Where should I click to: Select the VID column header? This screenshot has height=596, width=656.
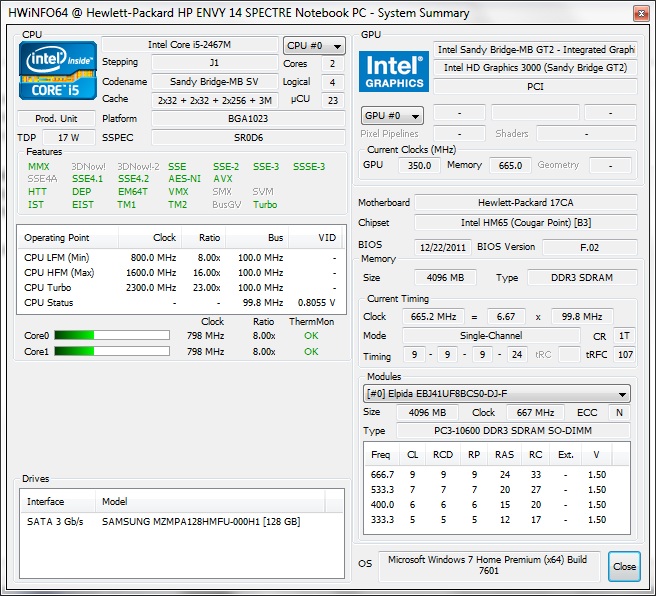point(315,238)
